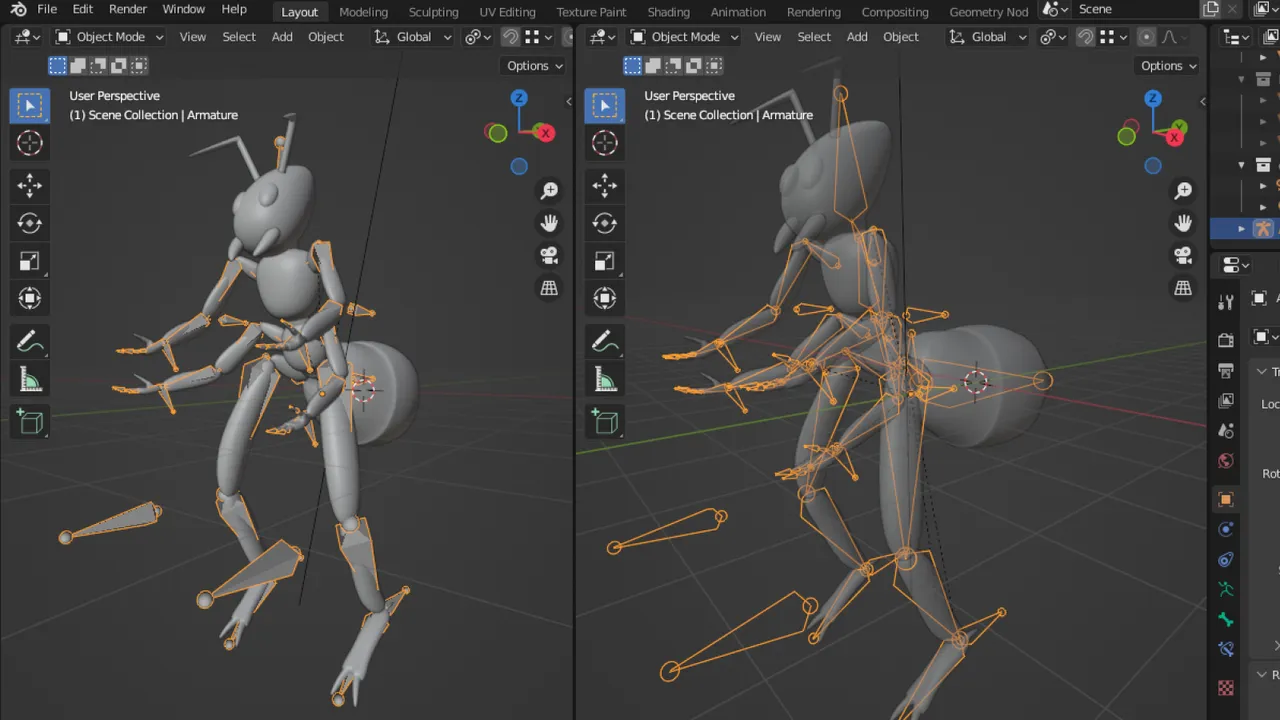Open Global orientation dropdown in left viewport

(x=413, y=37)
